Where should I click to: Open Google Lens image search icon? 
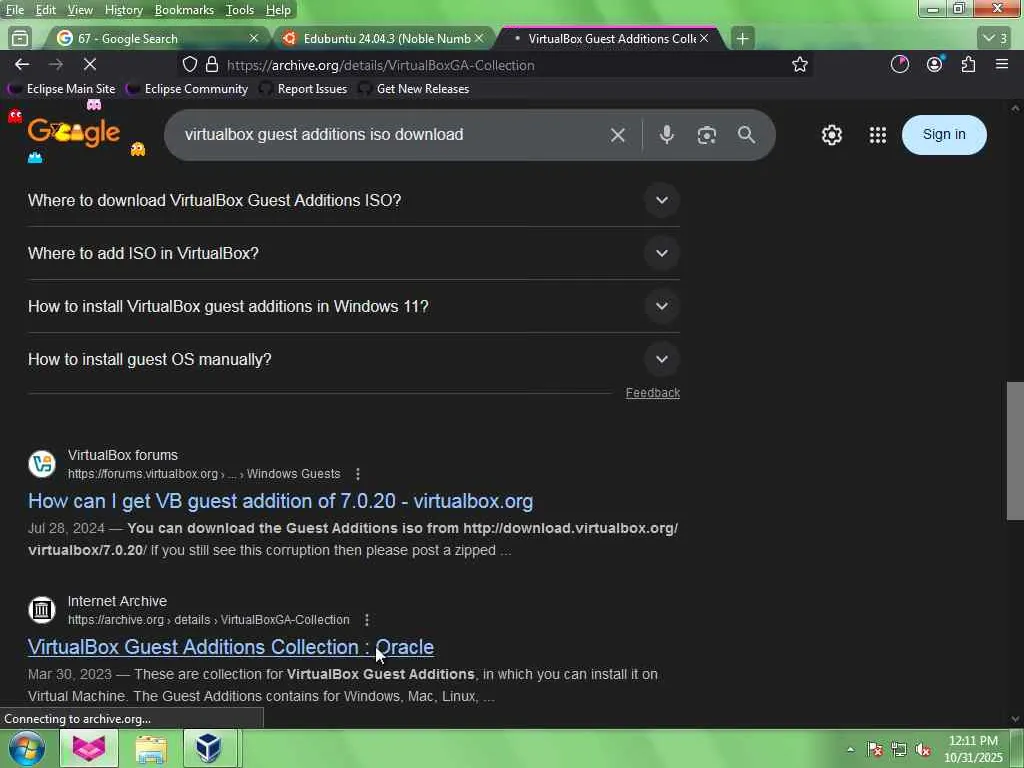point(707,135)
